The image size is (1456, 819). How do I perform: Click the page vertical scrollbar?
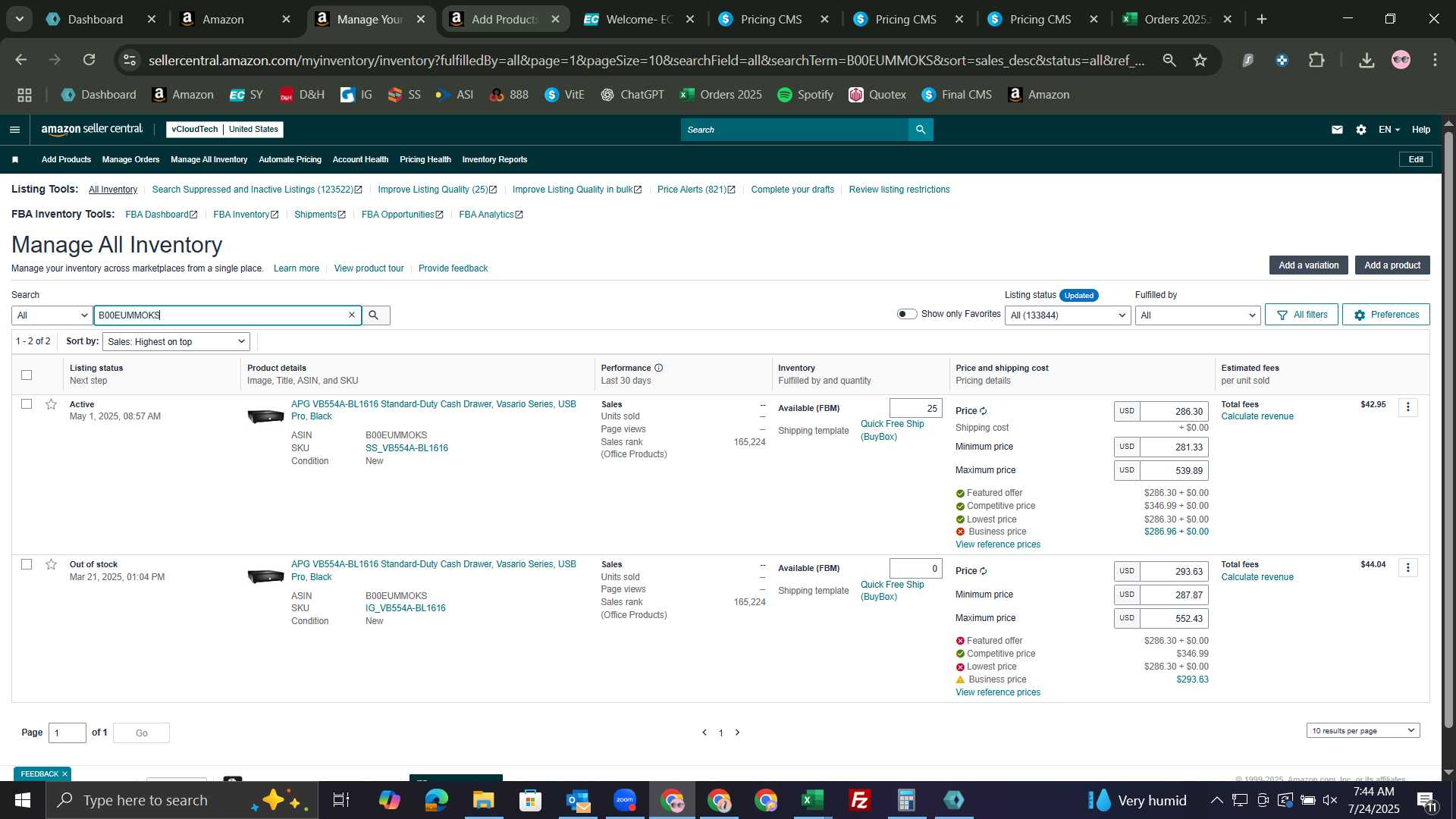(x=1448, y=430)
